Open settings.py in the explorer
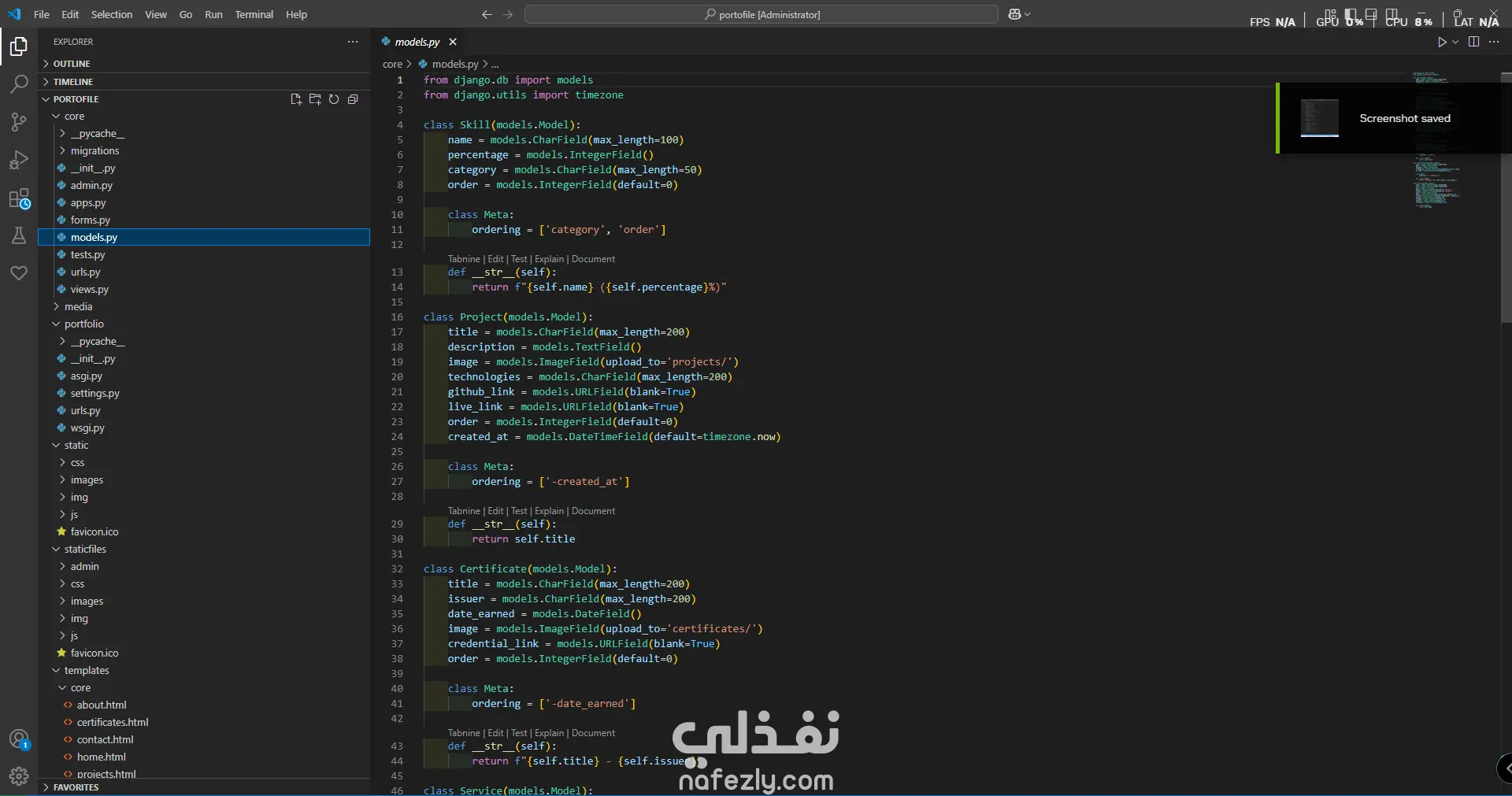1512x796 pixels. click(95, 394)
